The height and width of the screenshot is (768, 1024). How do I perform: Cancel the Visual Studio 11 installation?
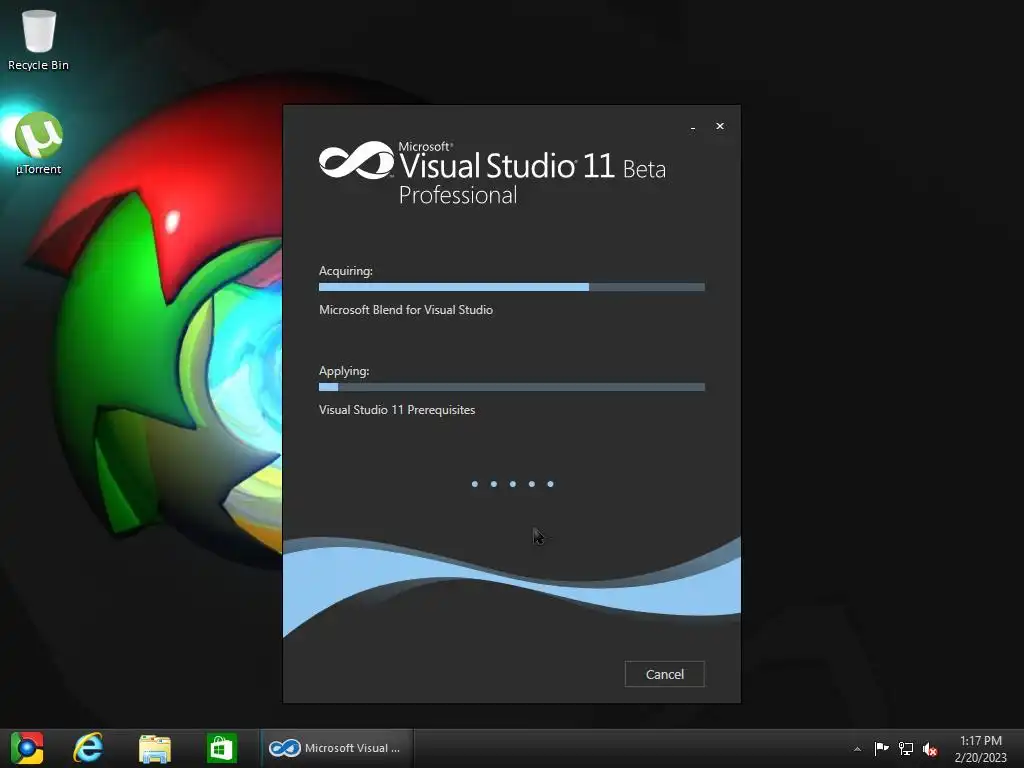664,674
